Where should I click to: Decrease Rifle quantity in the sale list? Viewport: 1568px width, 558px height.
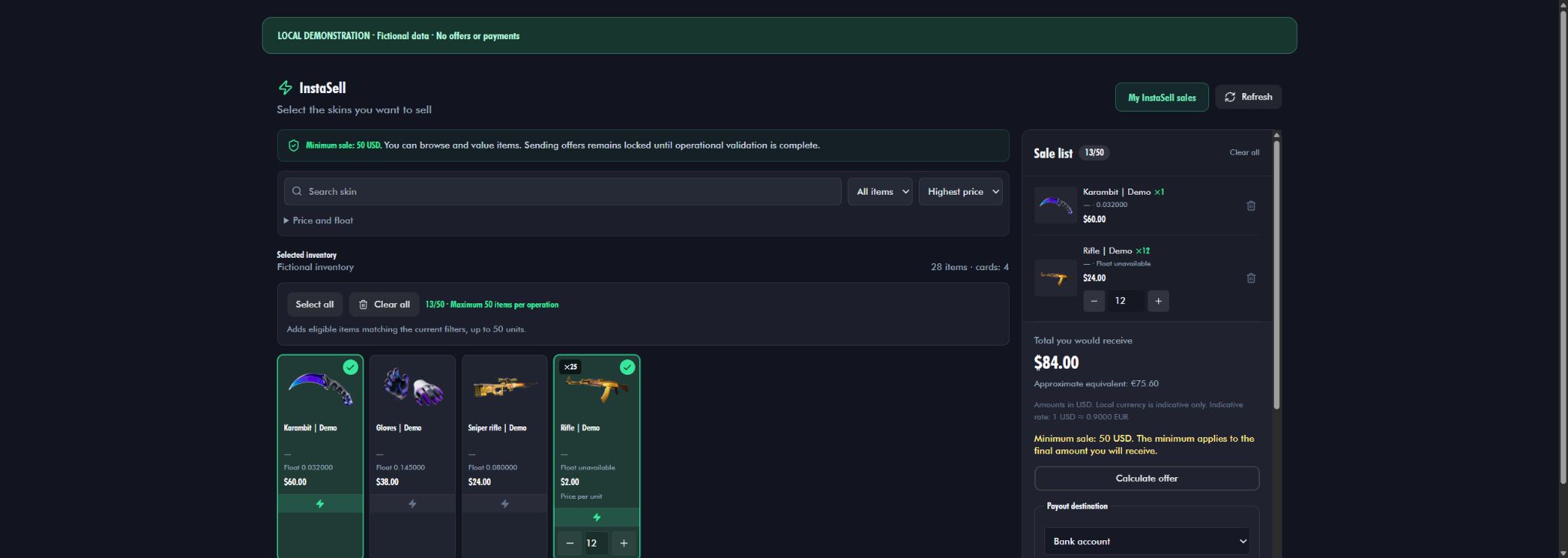click(x=1094, y=301)
